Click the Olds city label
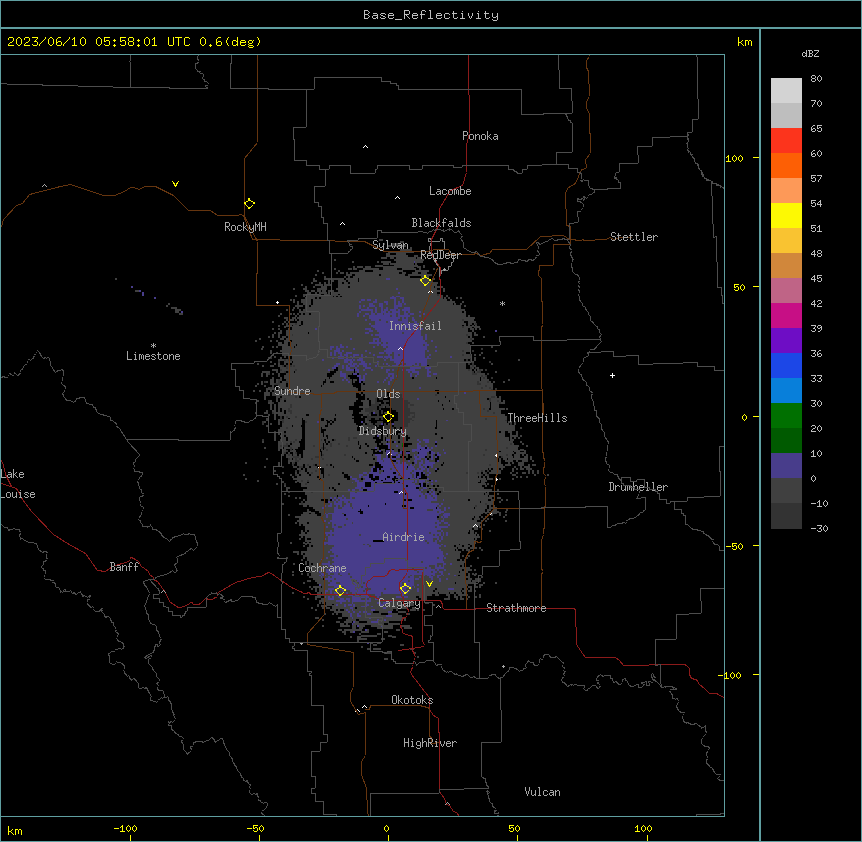Viewport: 862px width, 842px height. click(x=388, y=394)
